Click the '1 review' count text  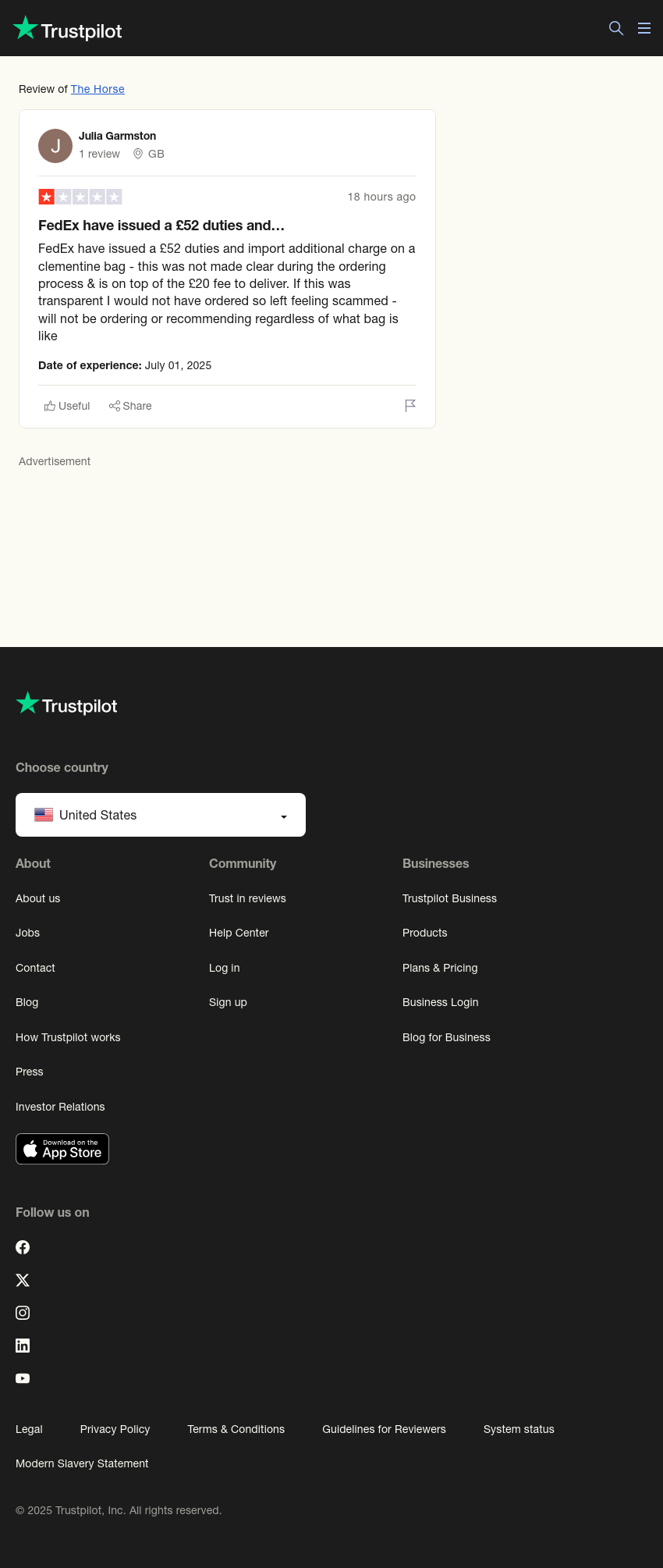pyautogui.click(x=99, y=154)
